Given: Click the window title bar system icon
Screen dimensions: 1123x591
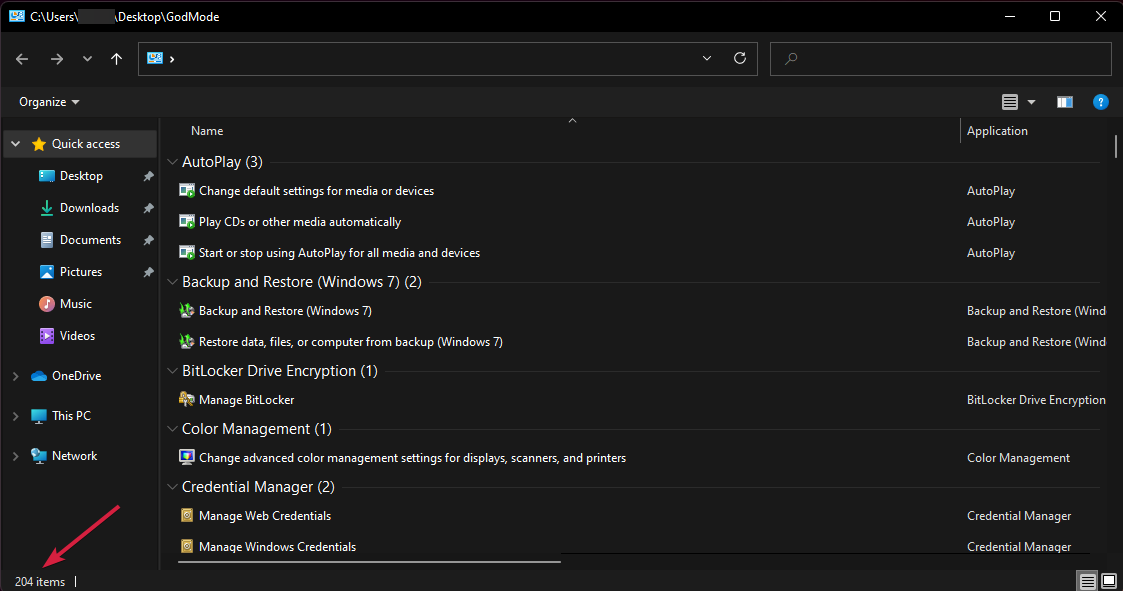Looking at the screenshot, I should click(17, 16).
